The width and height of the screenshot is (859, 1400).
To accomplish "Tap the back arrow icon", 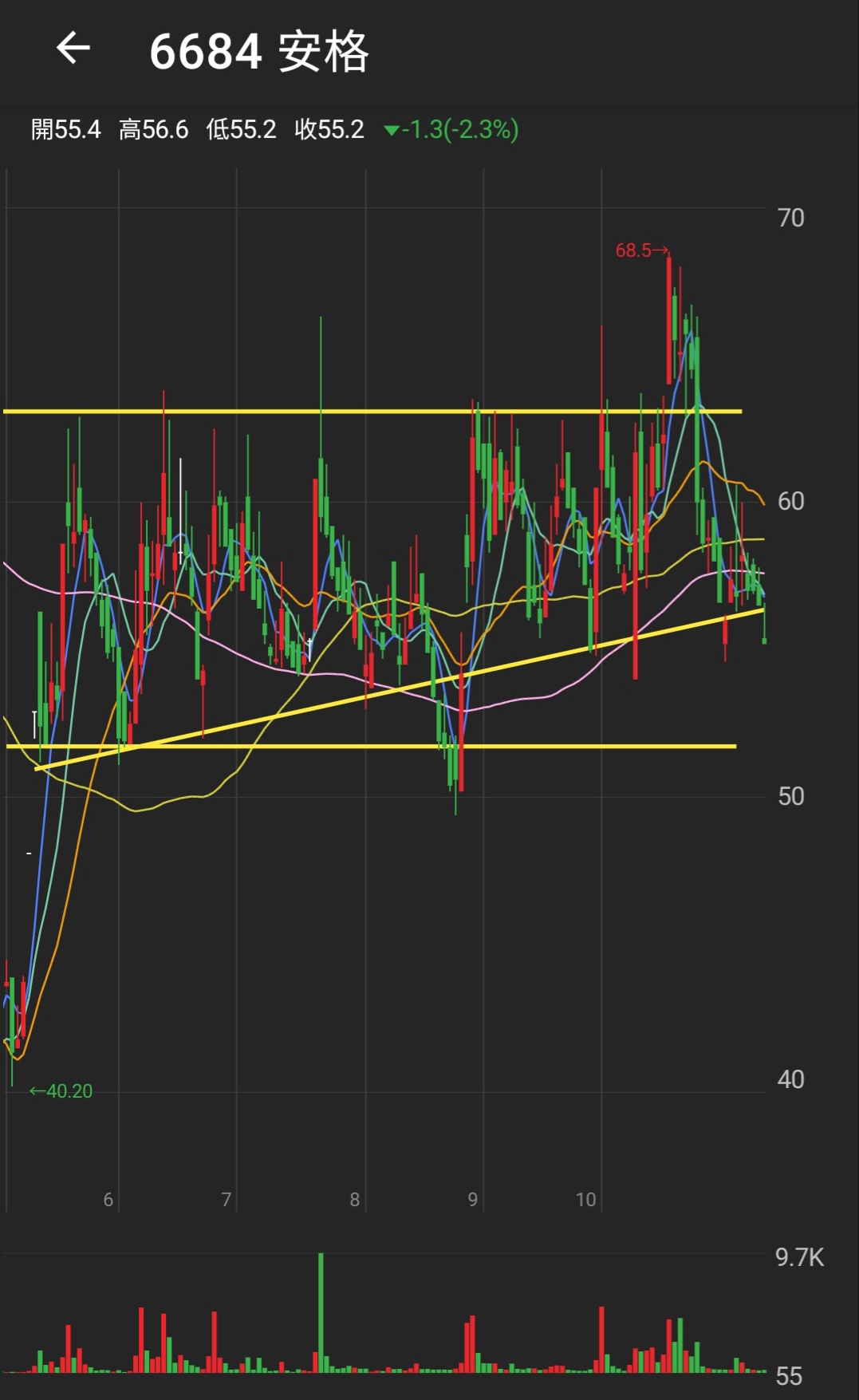I will [73, 49].
